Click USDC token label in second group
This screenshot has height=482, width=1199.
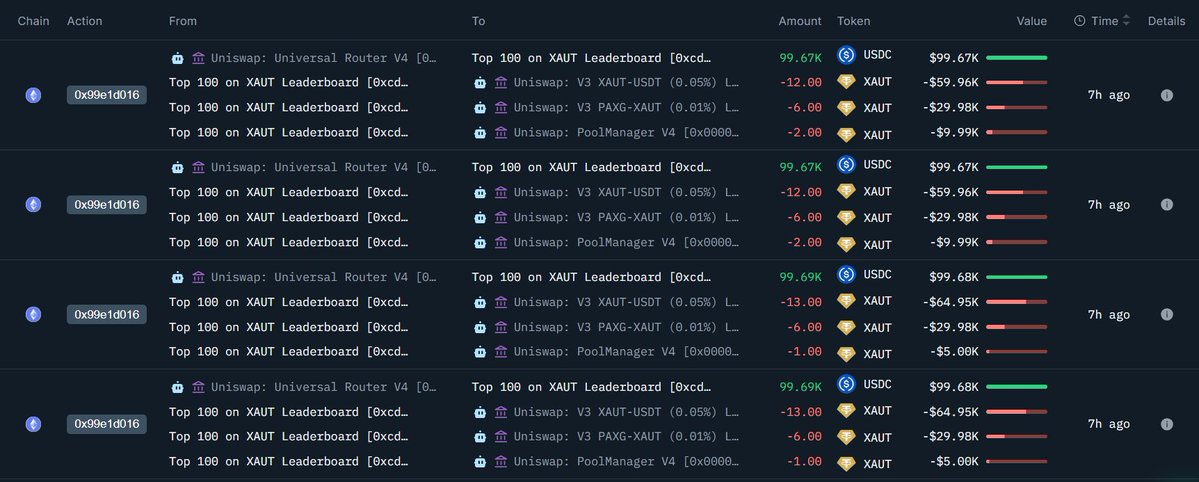coord(878,164)
